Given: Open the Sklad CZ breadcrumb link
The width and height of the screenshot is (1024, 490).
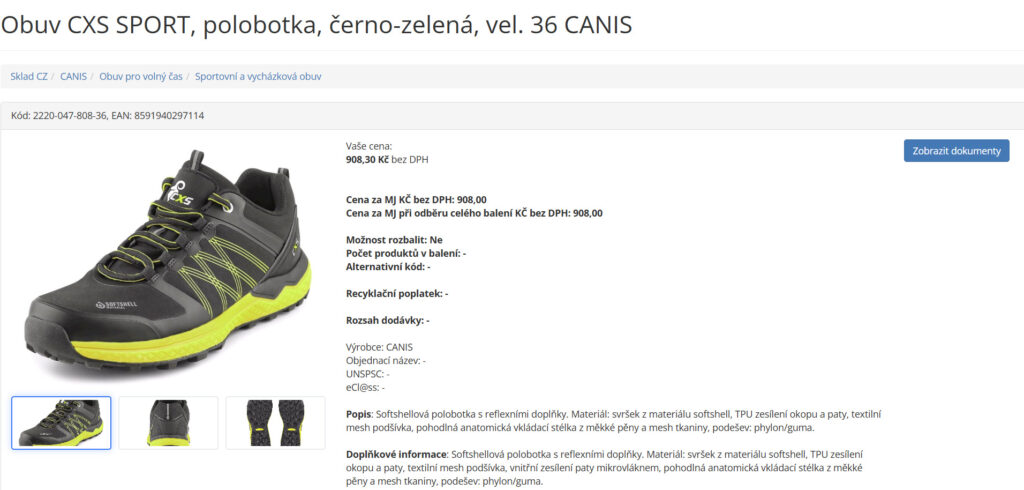Looking at the screenshot, I should click(x=29, y=76).
